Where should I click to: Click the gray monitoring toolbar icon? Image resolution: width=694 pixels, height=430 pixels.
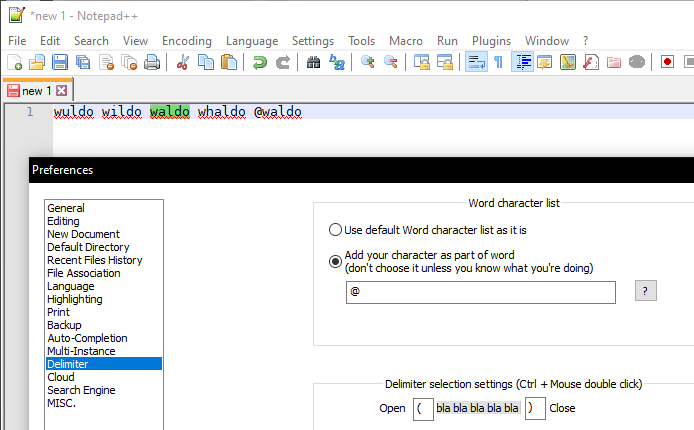click(637, 62)
